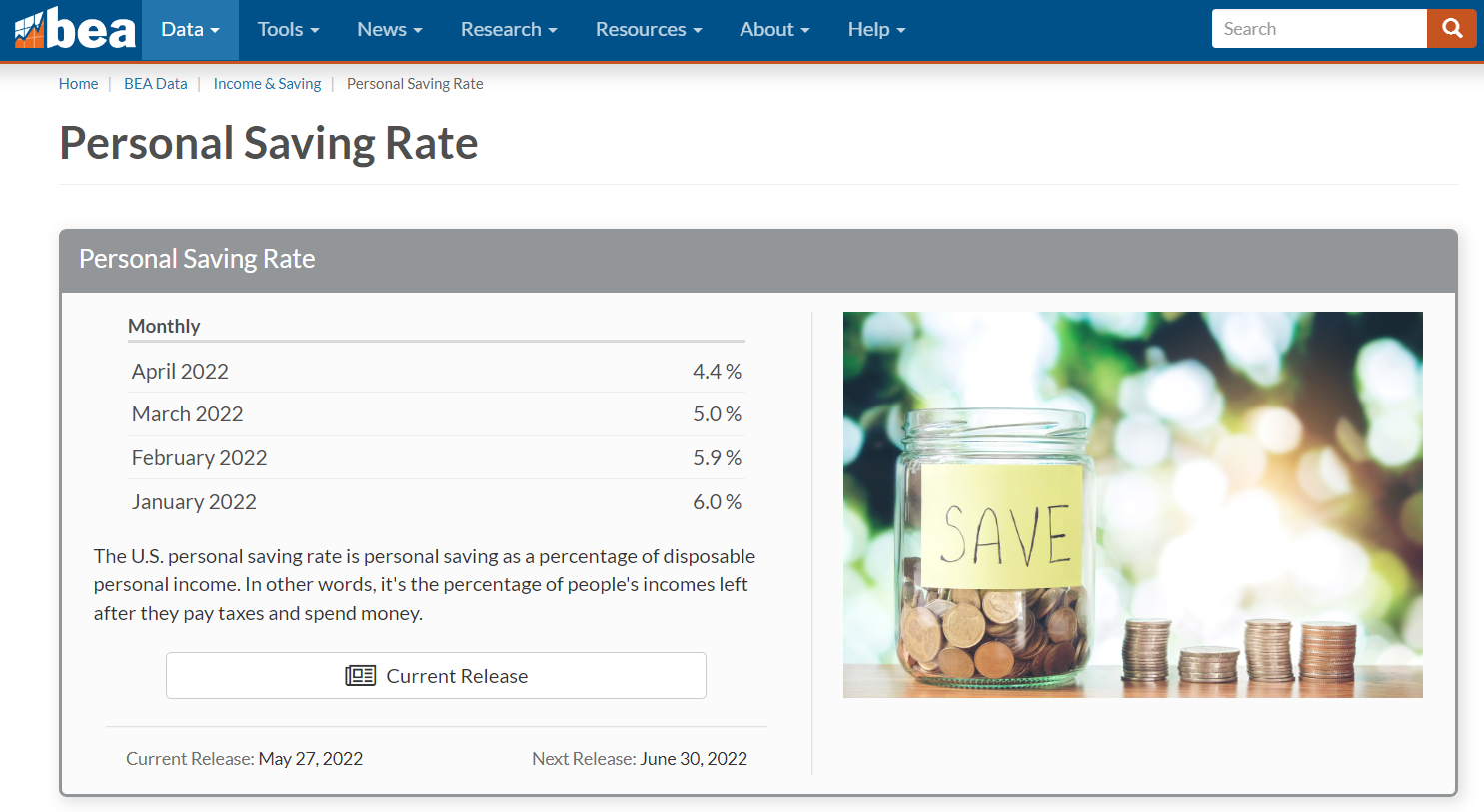
Task: Click the January 2022 row label
Action: (x=194, y=502)
